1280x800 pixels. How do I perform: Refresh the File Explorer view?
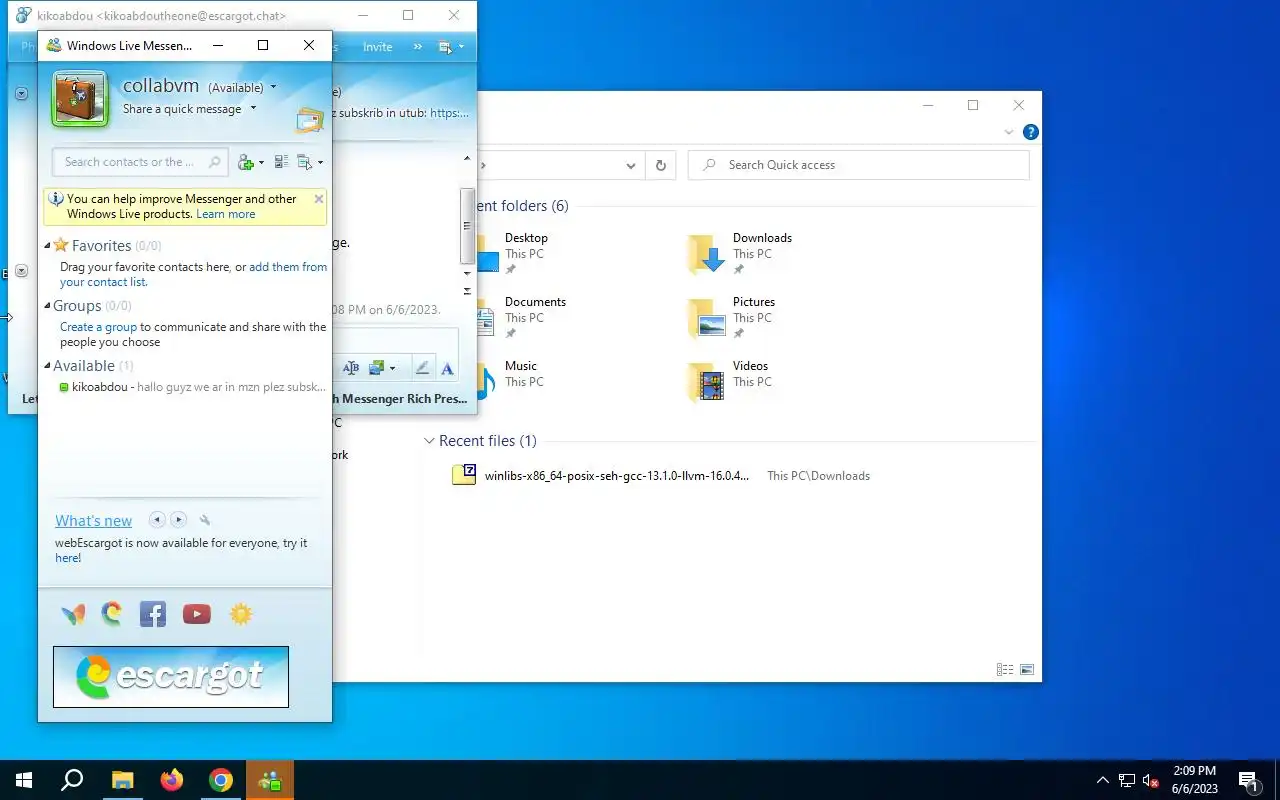[x=660, y=165]
